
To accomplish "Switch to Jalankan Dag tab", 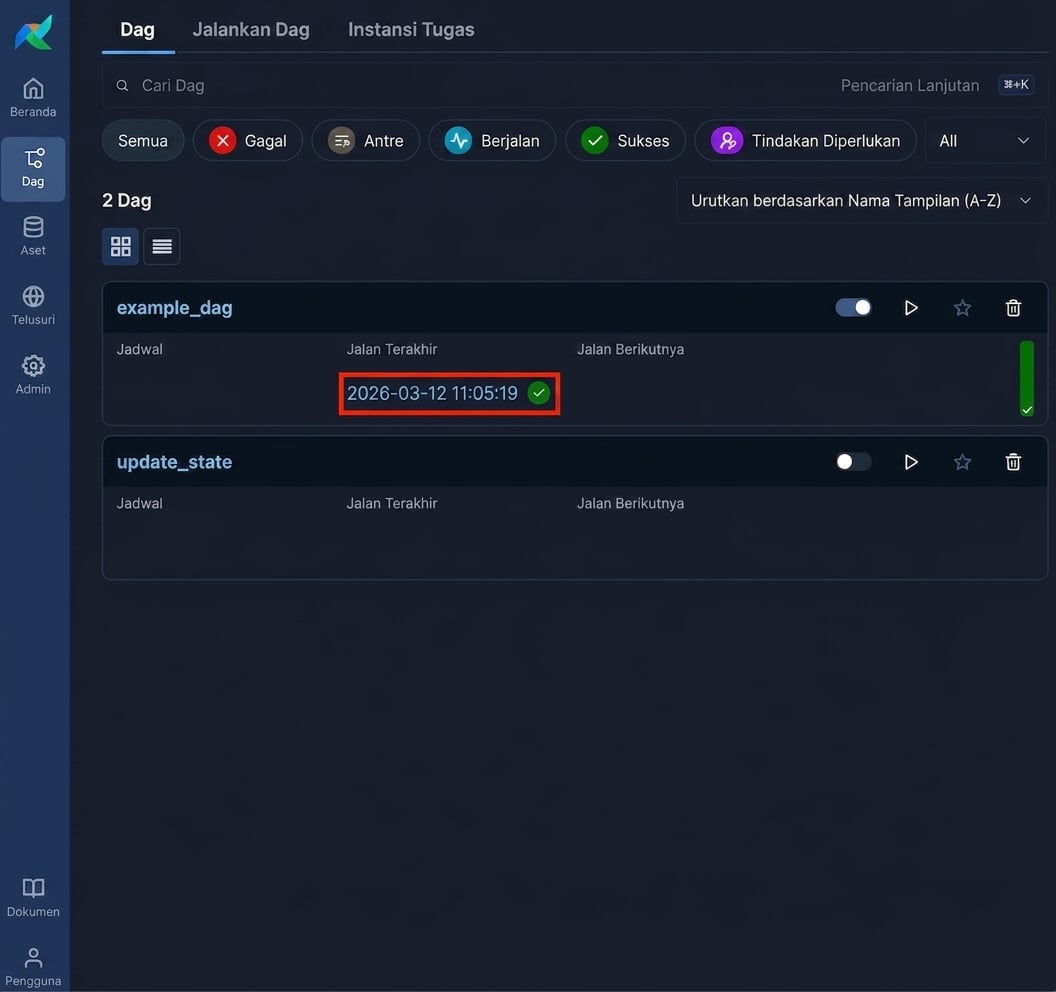I will point(251,30).
